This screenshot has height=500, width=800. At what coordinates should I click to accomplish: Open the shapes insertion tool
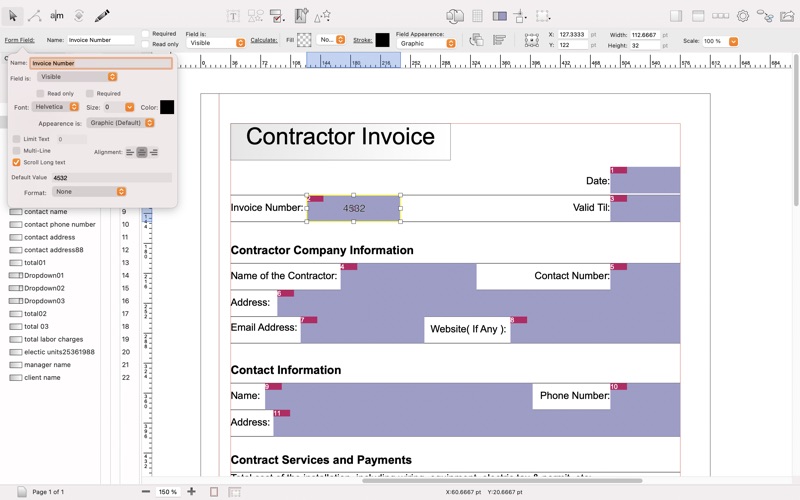click(x=255, y=16)
